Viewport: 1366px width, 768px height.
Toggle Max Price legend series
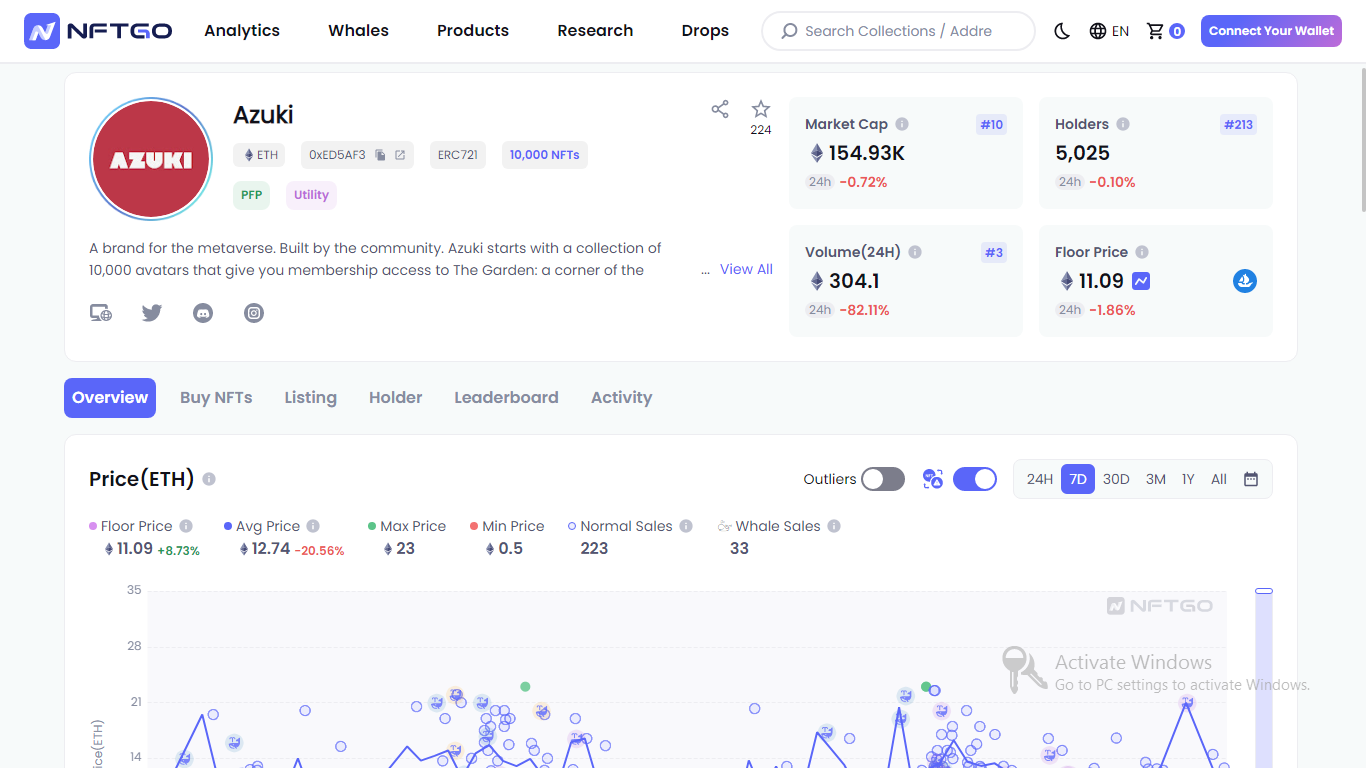click(407, 526)
